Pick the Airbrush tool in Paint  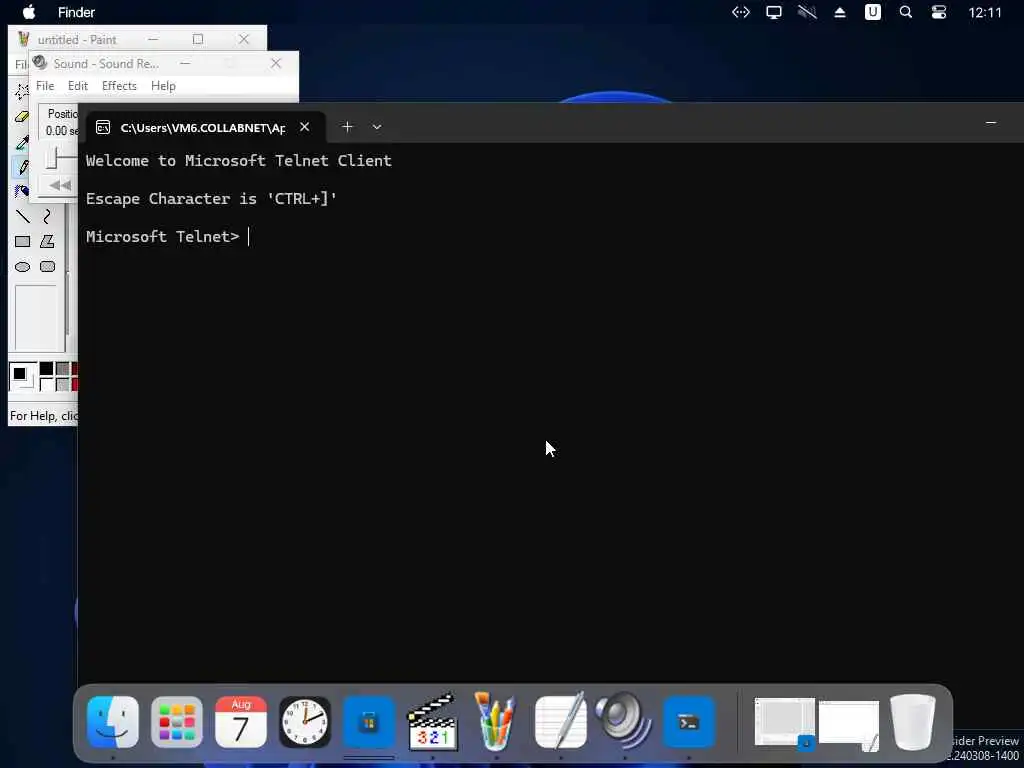coord(22,191)
